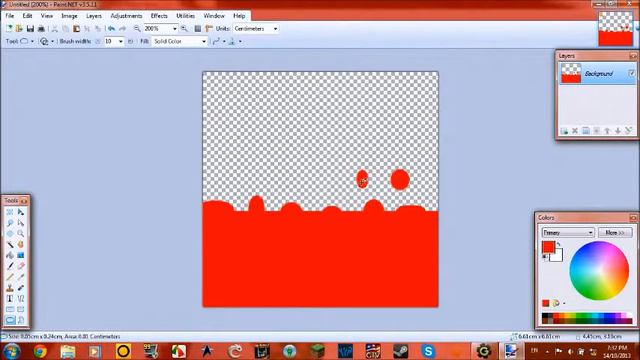Image resolution: width=640 pixels, height=360 pixels.
Task: Click the Print toolbar icon
Action: 41,29
